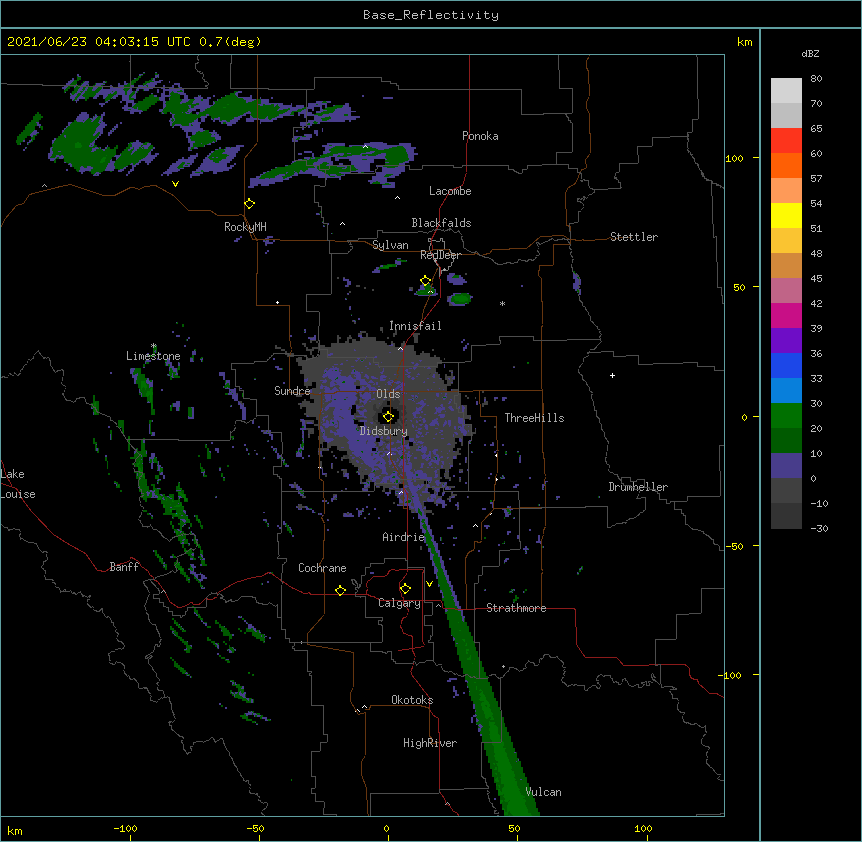This screenshot has width=862, height=842.
Task: Click the HighRiver label
Action: (x=430, y=743)
